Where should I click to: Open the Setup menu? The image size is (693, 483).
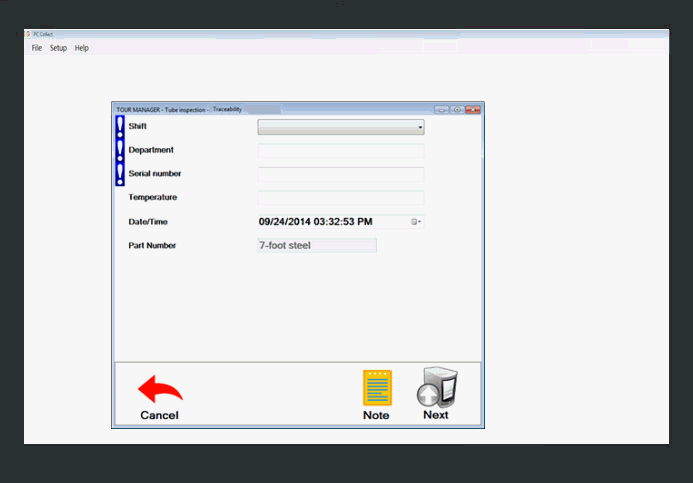pos(59,48)
